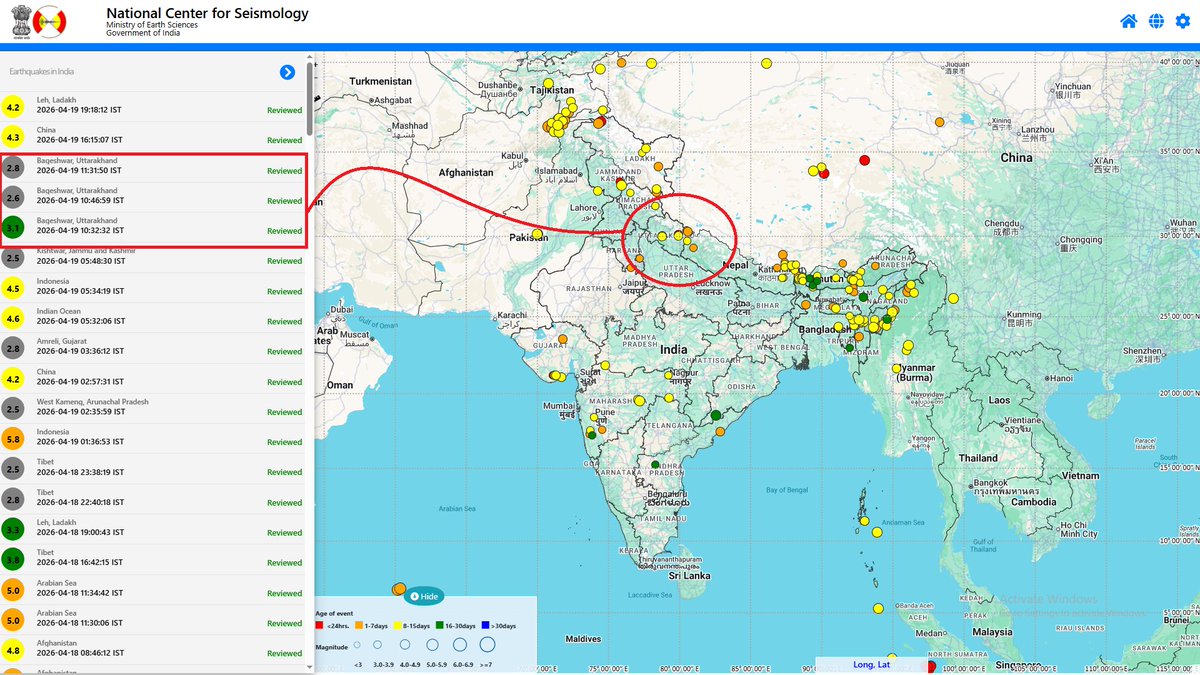Click Reviewed for the Afghanistan 4.8 event
Viewport: 1200px width, 675px height.
(284, 653)
